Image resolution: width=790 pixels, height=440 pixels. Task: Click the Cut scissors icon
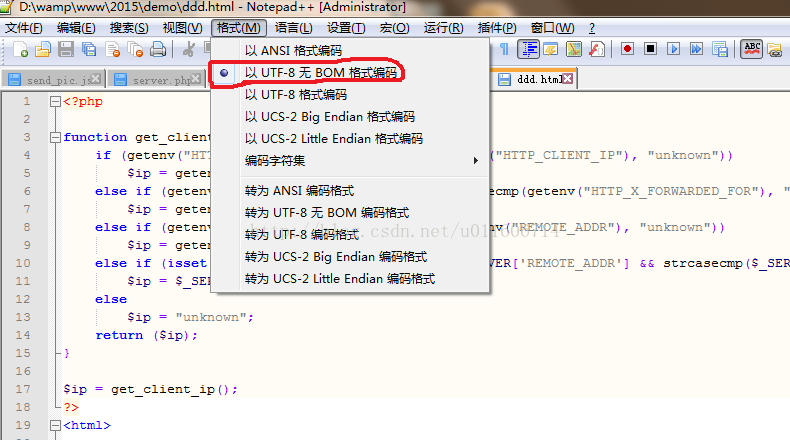189,49
